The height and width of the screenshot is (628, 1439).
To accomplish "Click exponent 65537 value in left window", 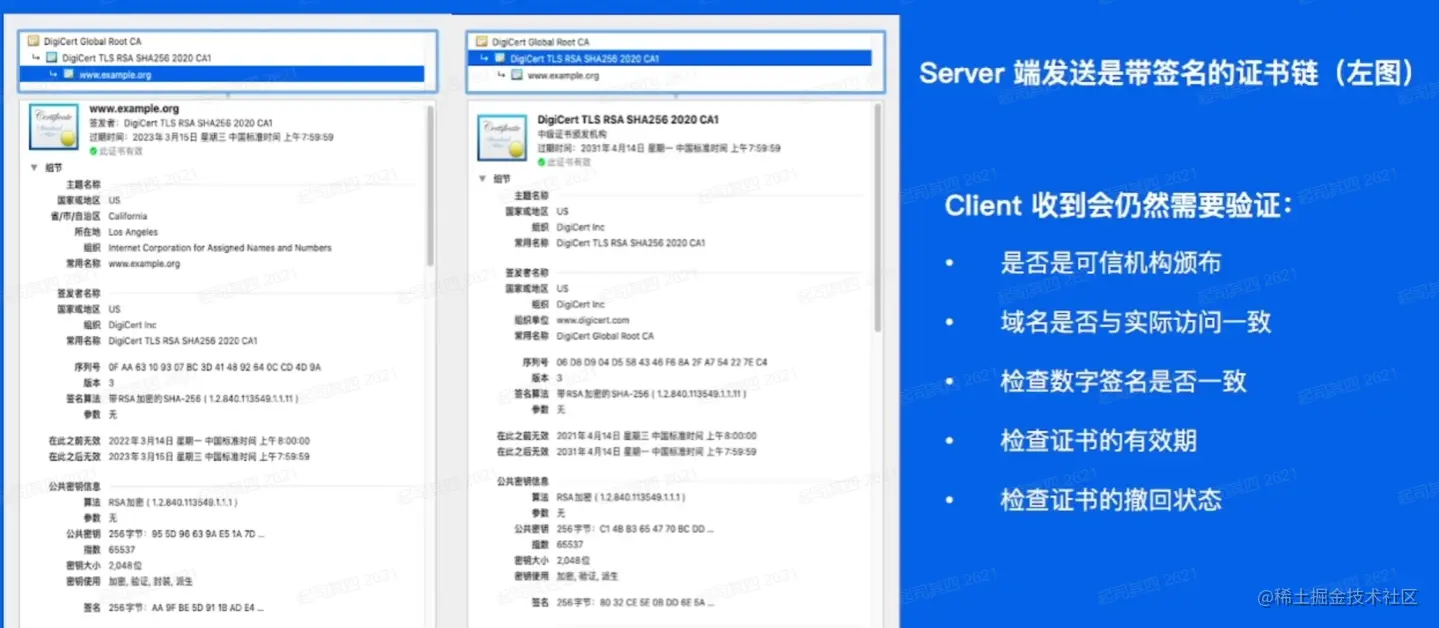I will tap(122, 549).
